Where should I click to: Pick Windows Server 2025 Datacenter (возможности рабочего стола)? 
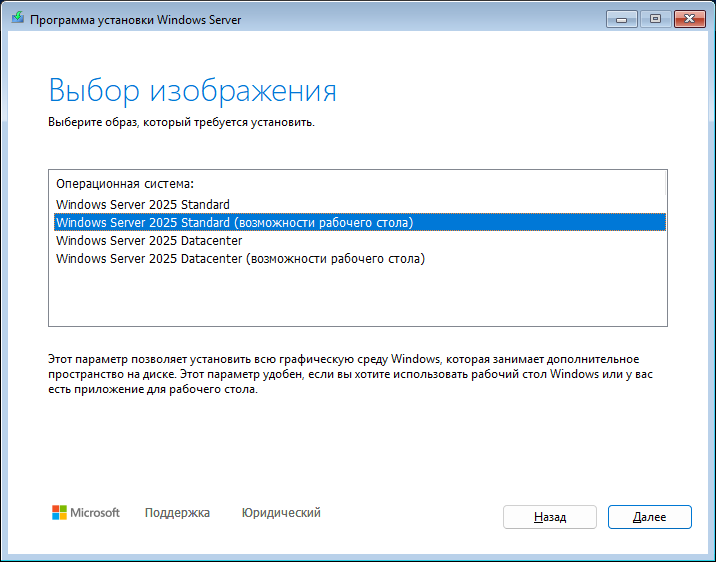pyautogui.click(x=359, y=259)
